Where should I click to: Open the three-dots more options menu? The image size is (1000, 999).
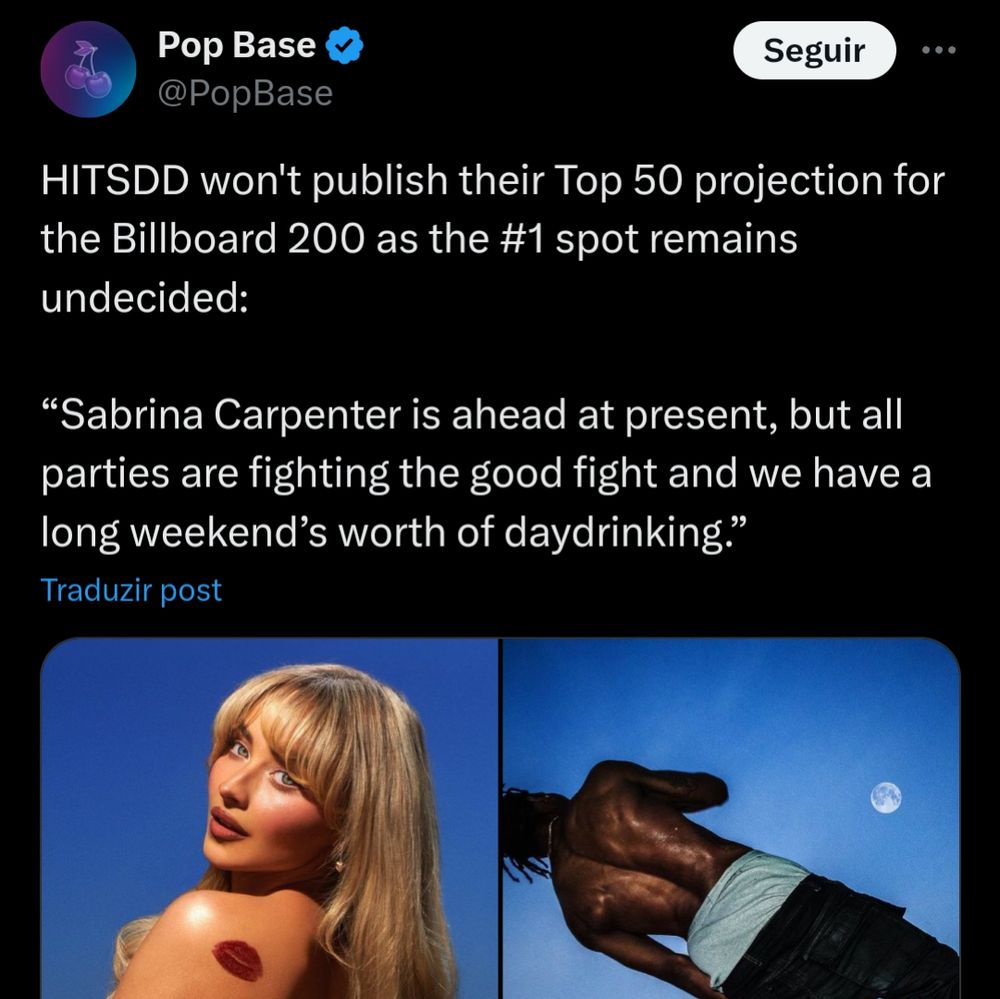pos(939,50)
